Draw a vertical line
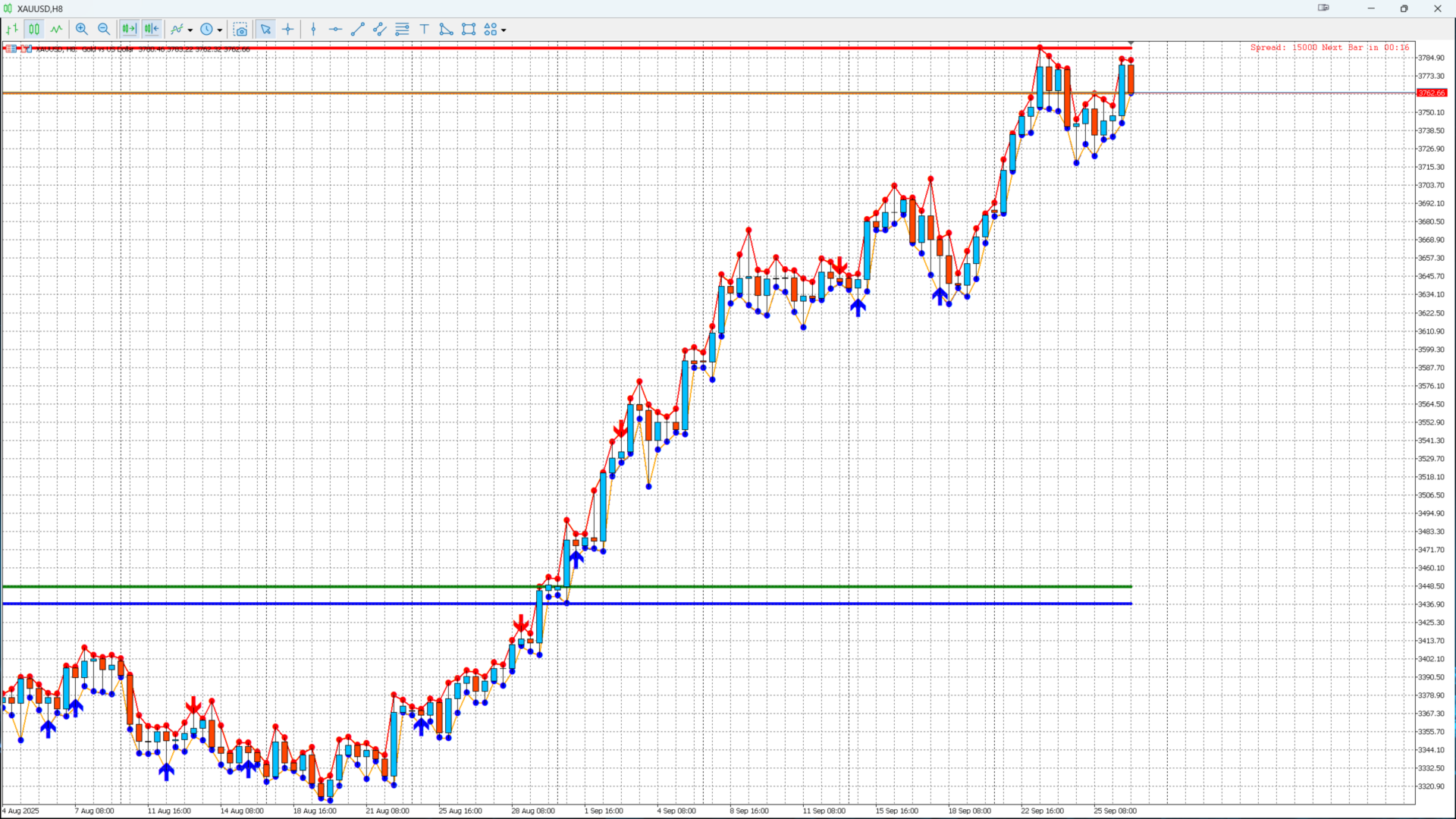This screenshot has width=1456, height=819. (x=313, y=30)
